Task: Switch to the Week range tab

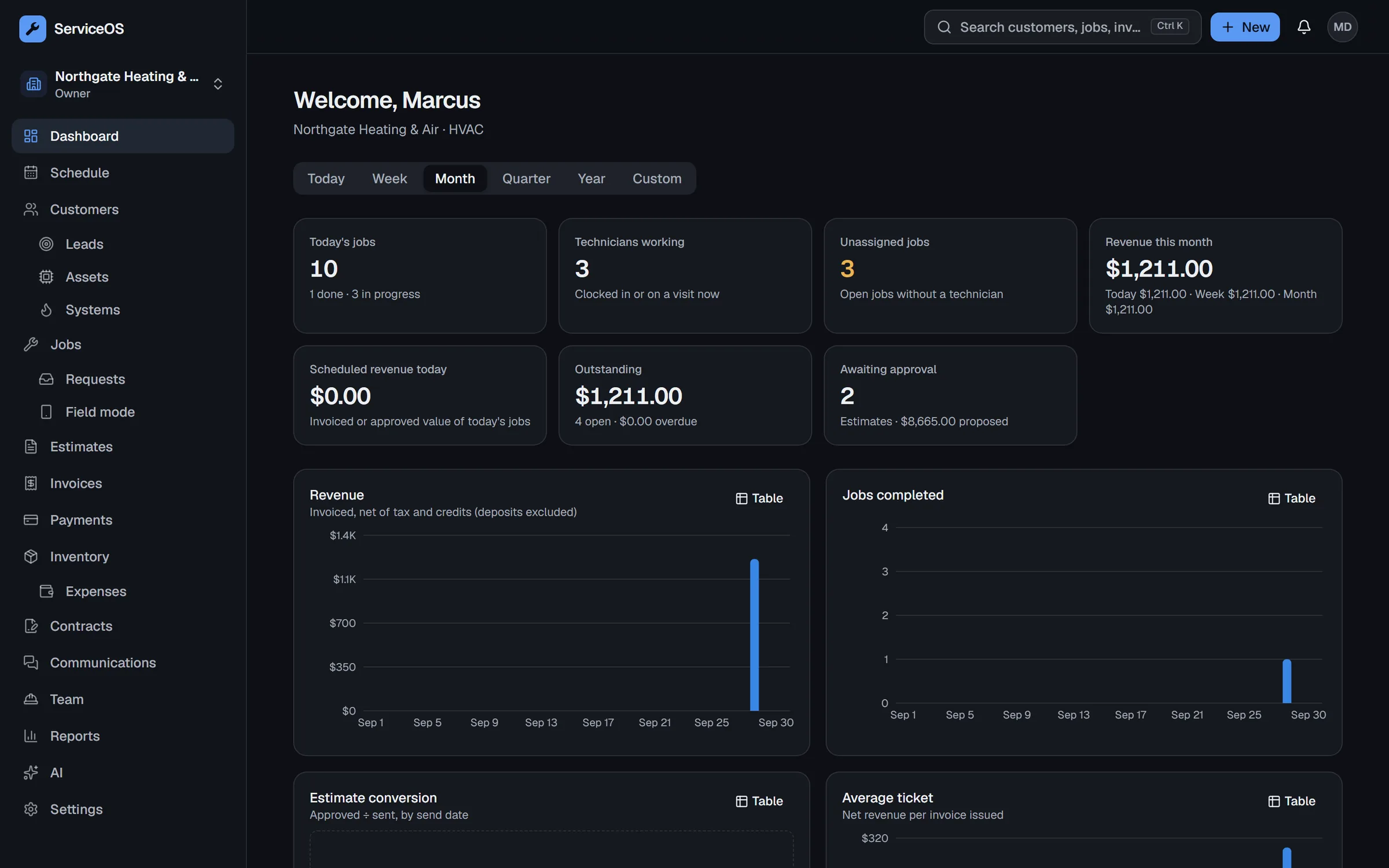Action: click(x=389, y=178)
